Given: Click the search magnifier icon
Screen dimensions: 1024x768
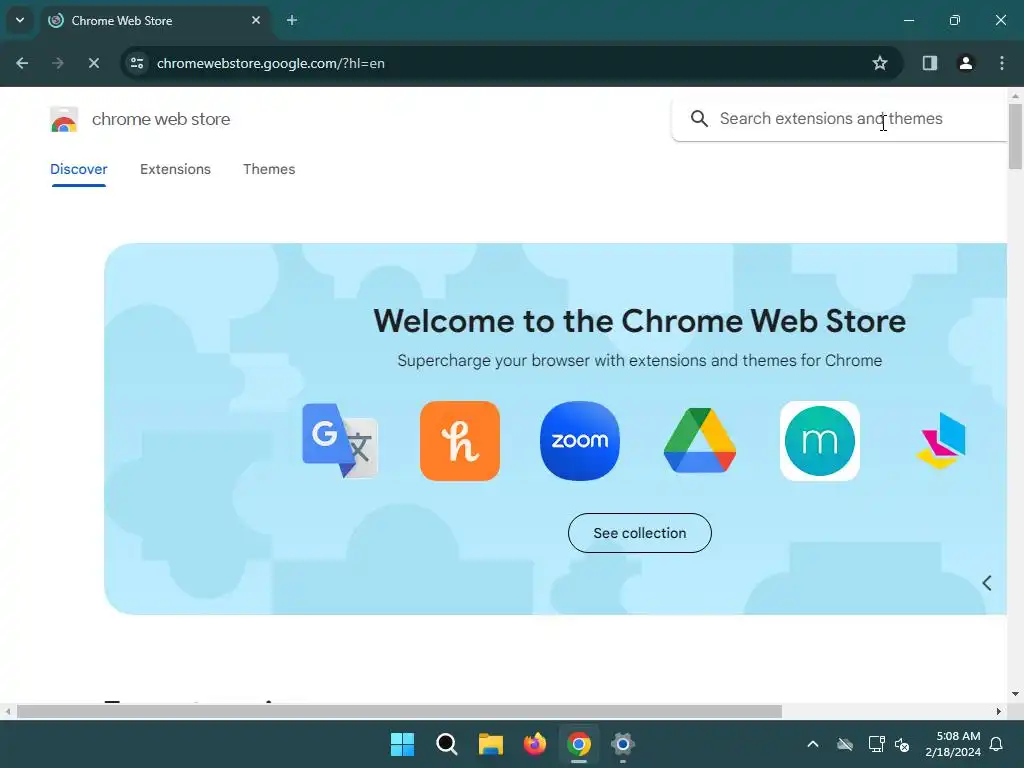Looking at the screenshot, I should [699, 119].
